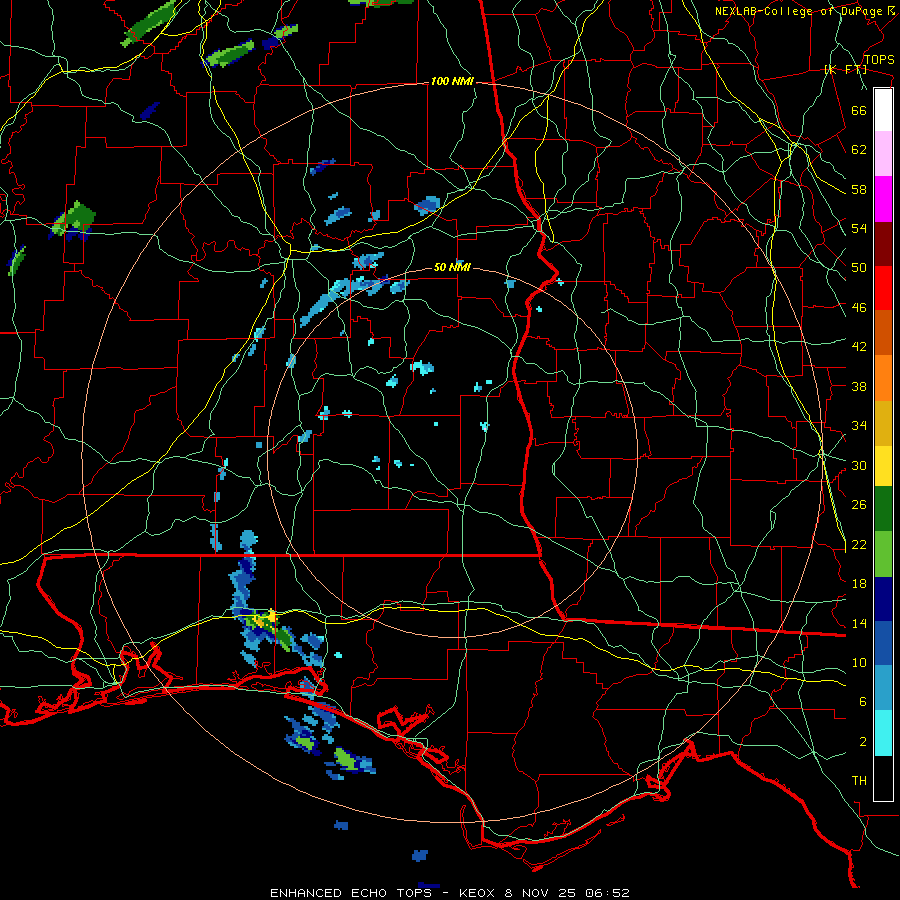Click the black TH legend swatch
This screenshot has height=900, width=900.
pos(883,778)
